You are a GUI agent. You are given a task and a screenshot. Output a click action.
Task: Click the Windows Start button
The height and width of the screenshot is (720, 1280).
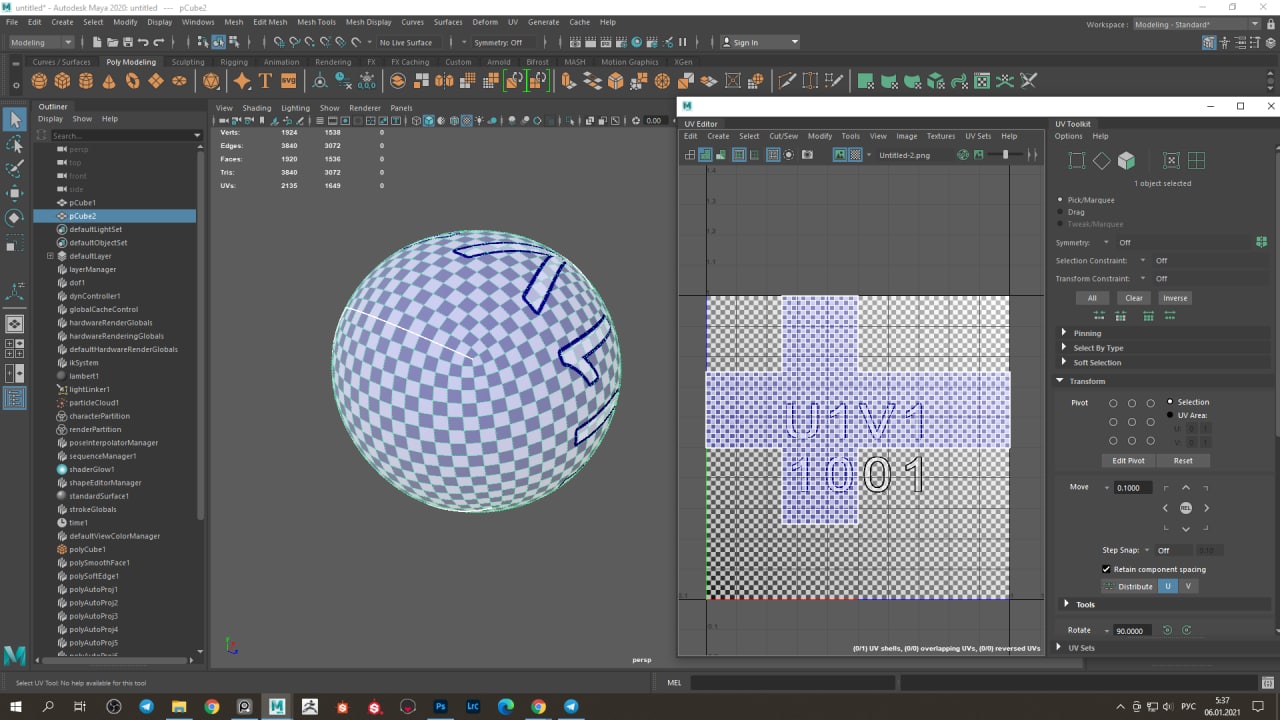pyautogui.click(x=15, y=707)
